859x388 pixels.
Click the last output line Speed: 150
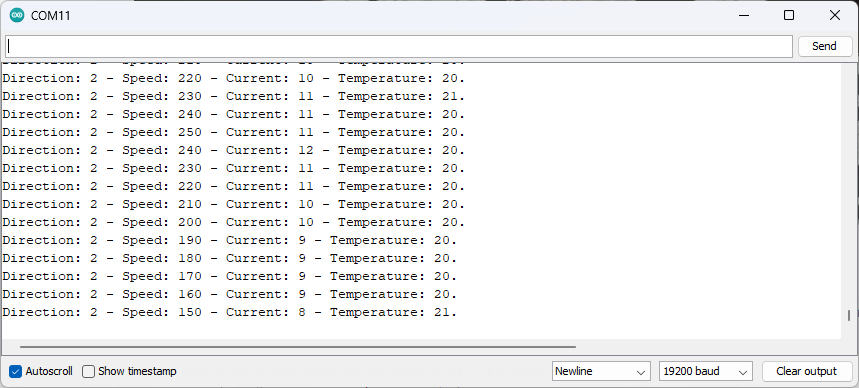(x=230, y=312)
